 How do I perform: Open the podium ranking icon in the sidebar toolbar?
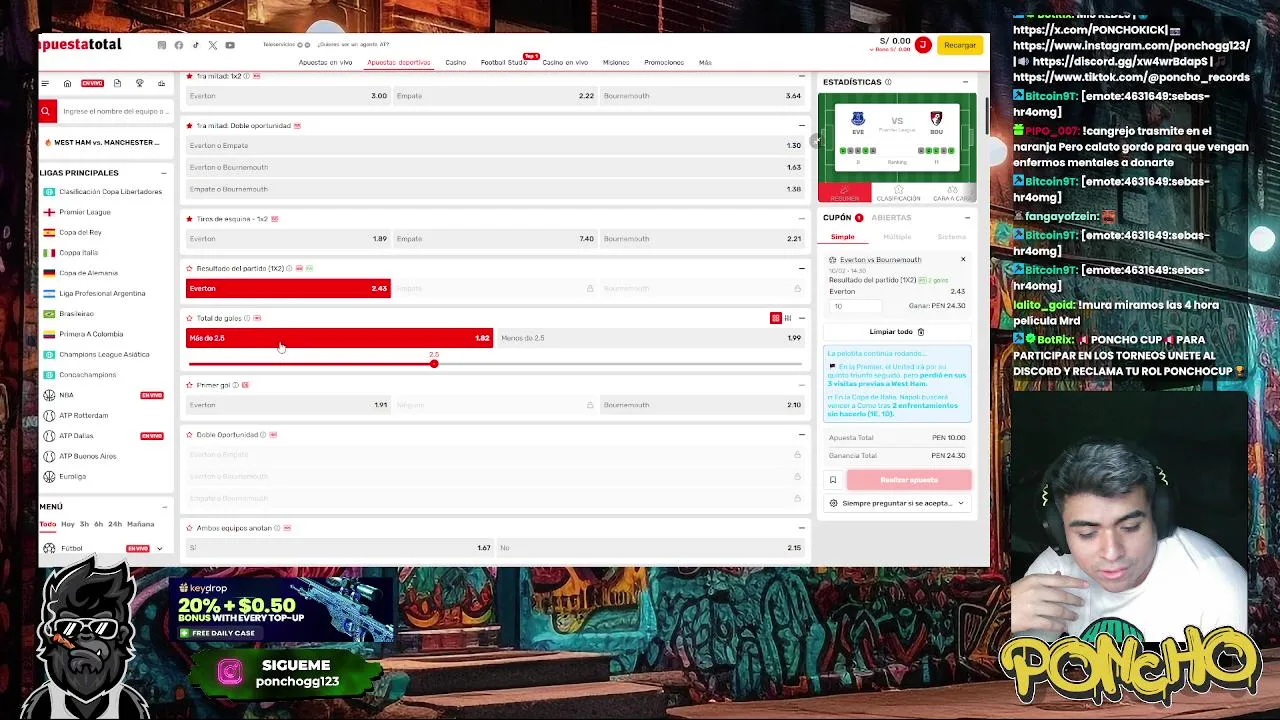[x=161, y=83]
